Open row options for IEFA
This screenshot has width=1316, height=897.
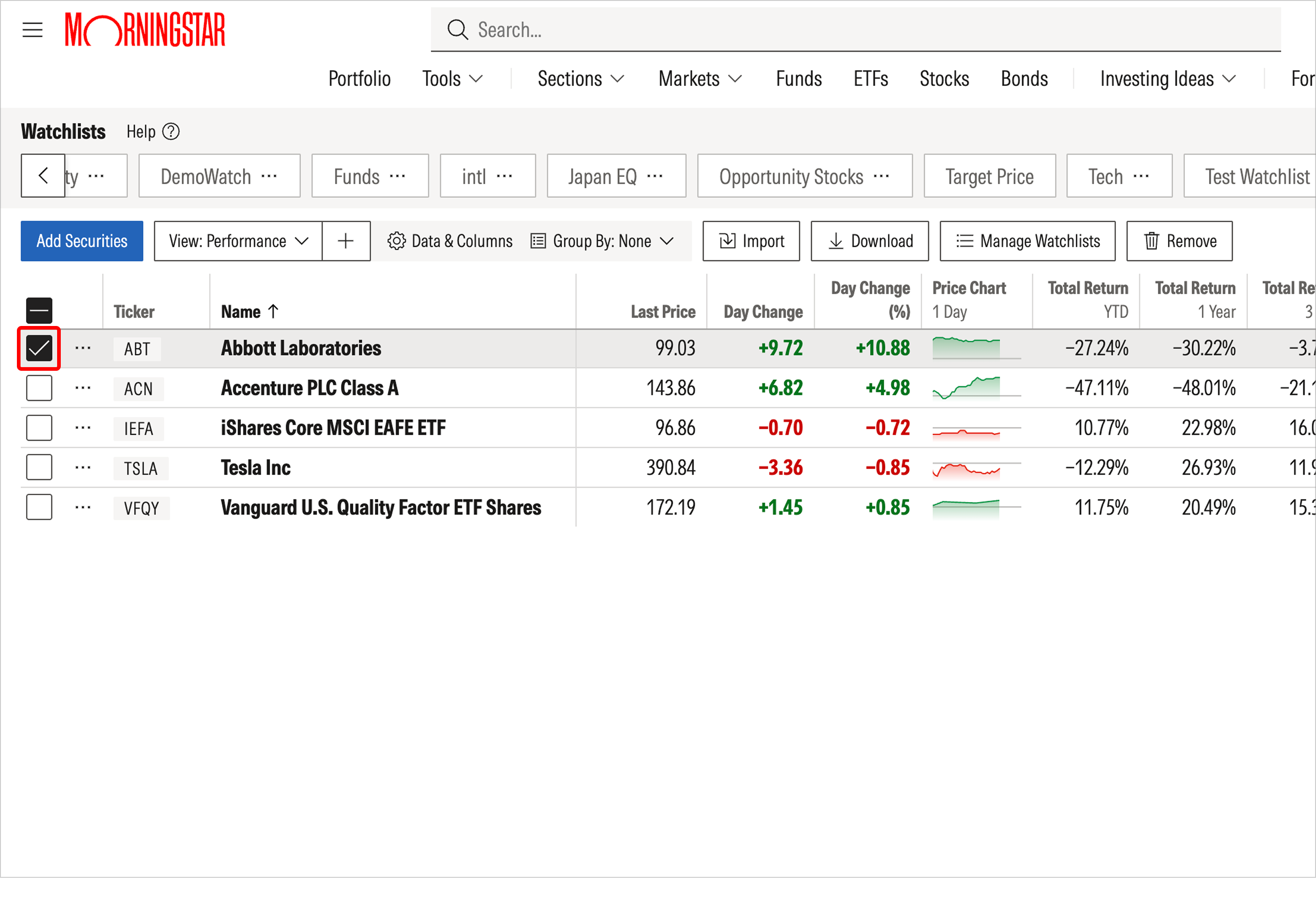click(83, 428)
